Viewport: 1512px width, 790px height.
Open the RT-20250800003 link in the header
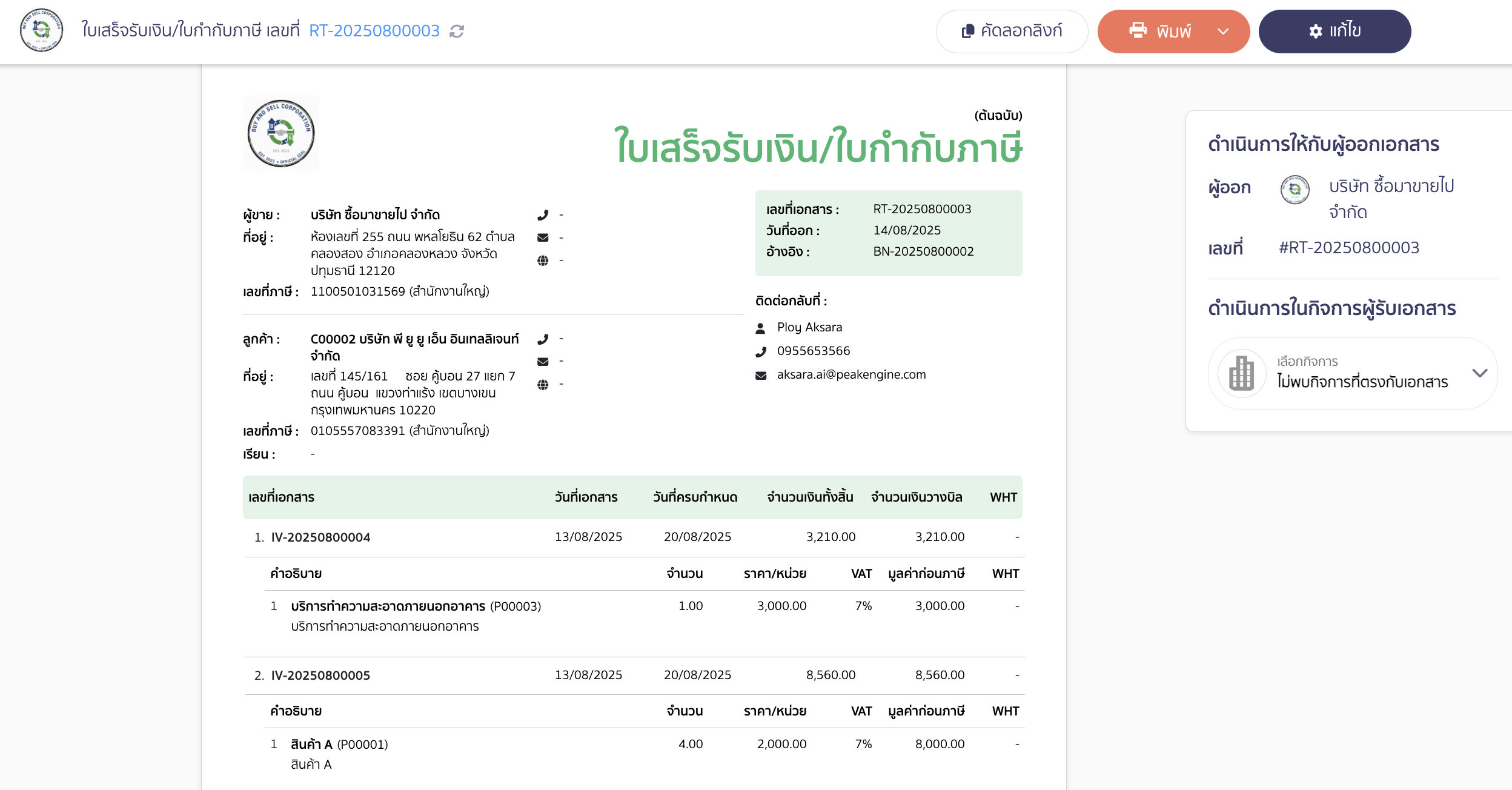374,31
